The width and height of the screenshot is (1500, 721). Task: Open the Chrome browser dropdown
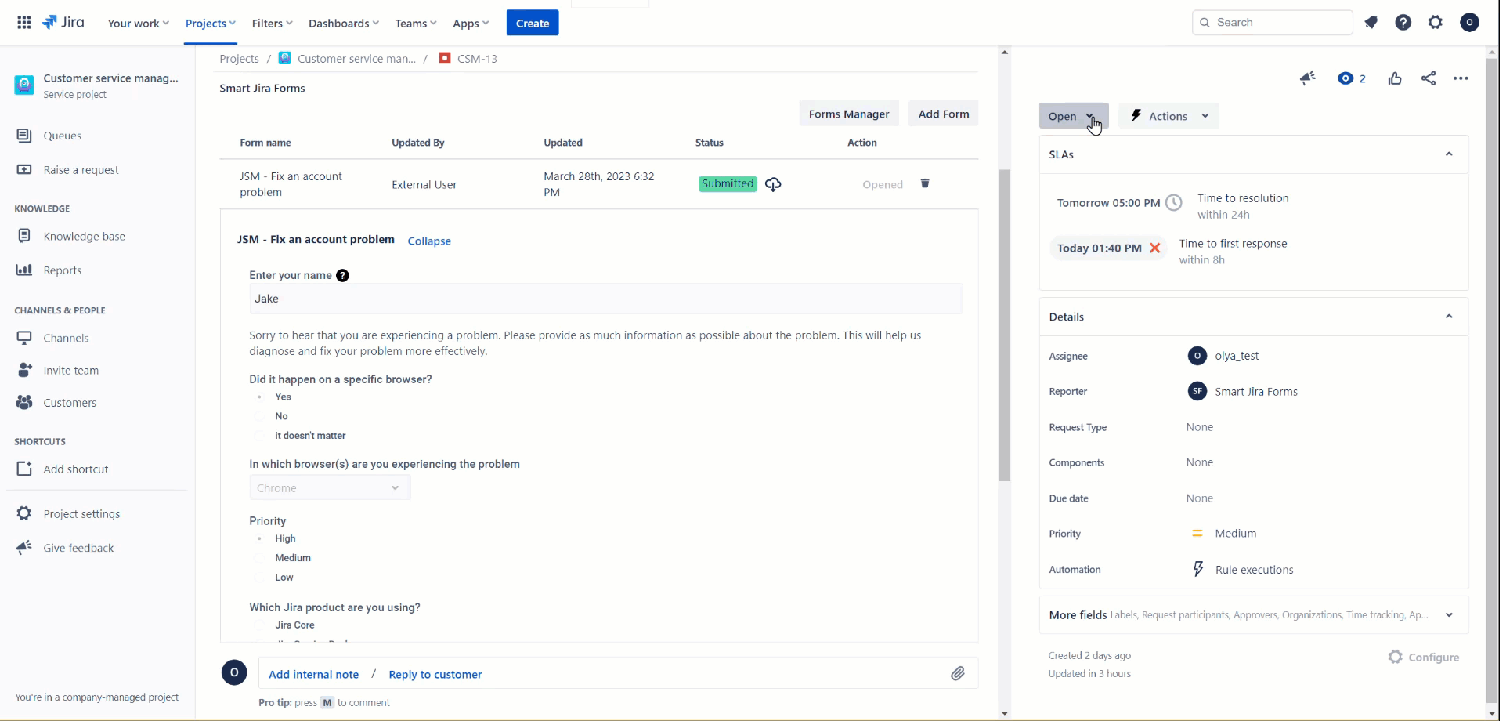(x=330, y=488)
